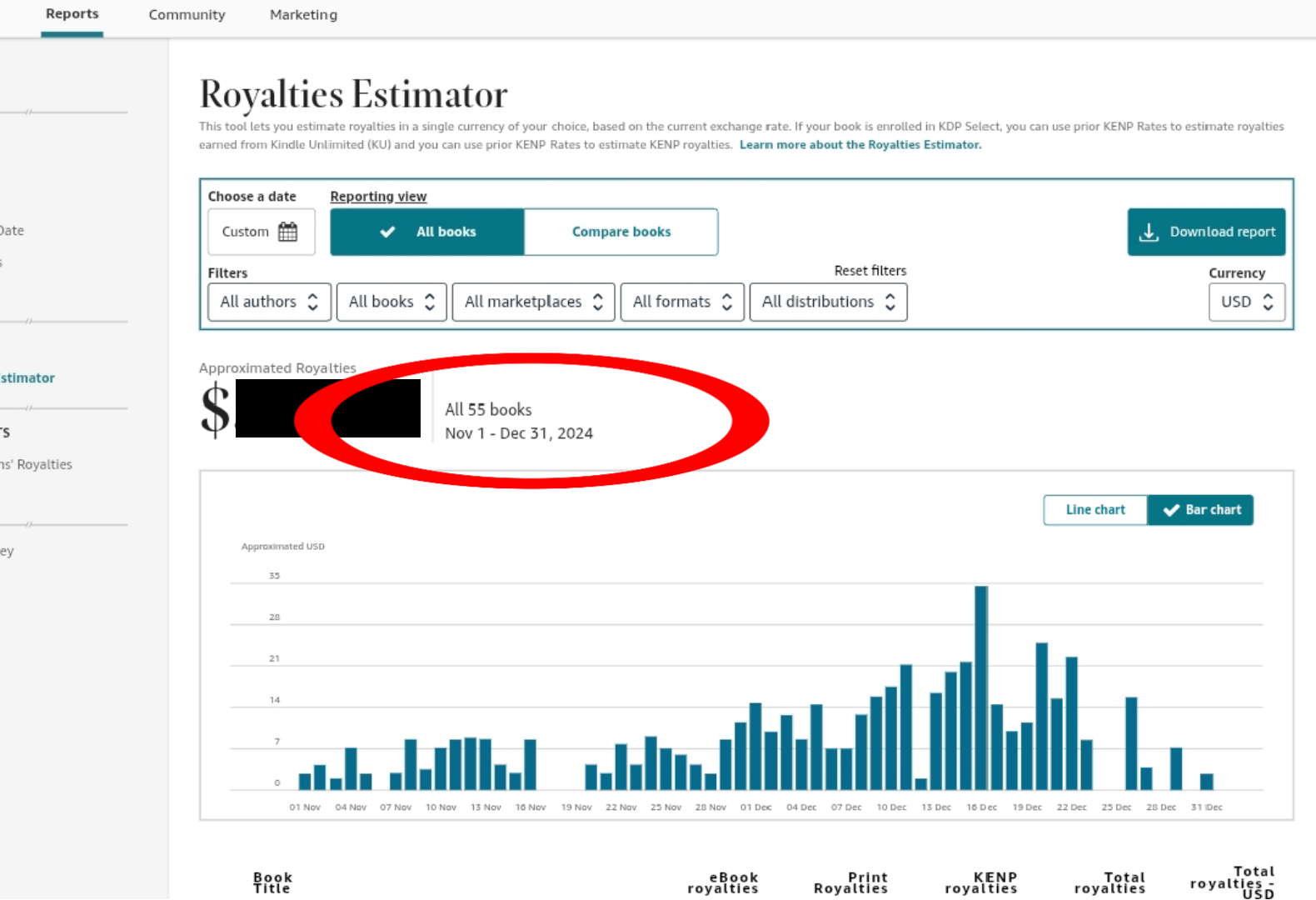Screen dimensions: 1316x900
Task: Open the USD currency dropdown
Action: 1246,302
